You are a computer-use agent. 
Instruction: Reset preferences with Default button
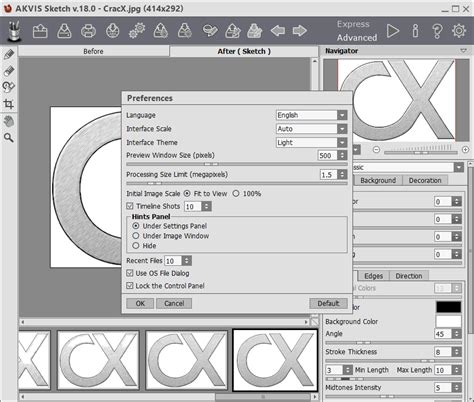(328, 303)
